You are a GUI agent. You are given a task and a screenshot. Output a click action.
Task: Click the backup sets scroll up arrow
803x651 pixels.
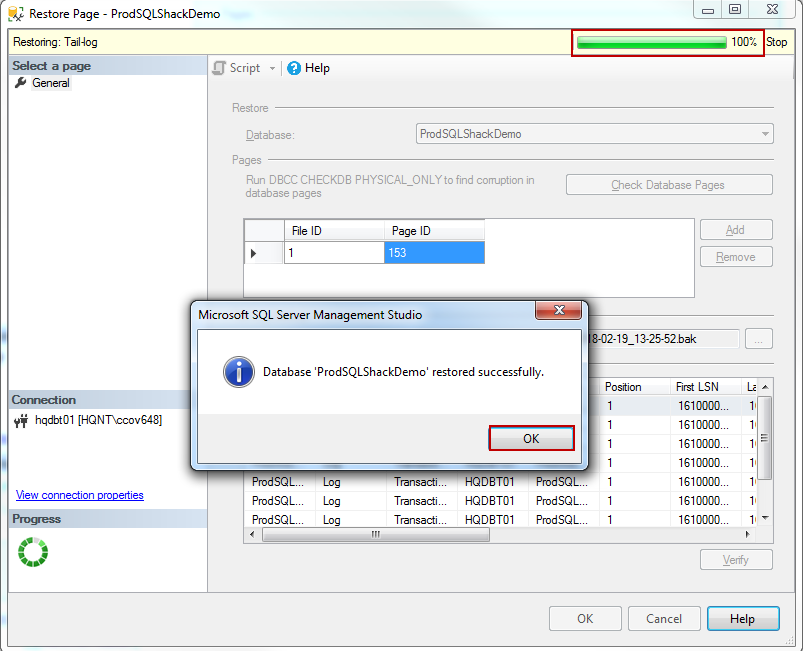pyautogui.click(x=765, y=387)
